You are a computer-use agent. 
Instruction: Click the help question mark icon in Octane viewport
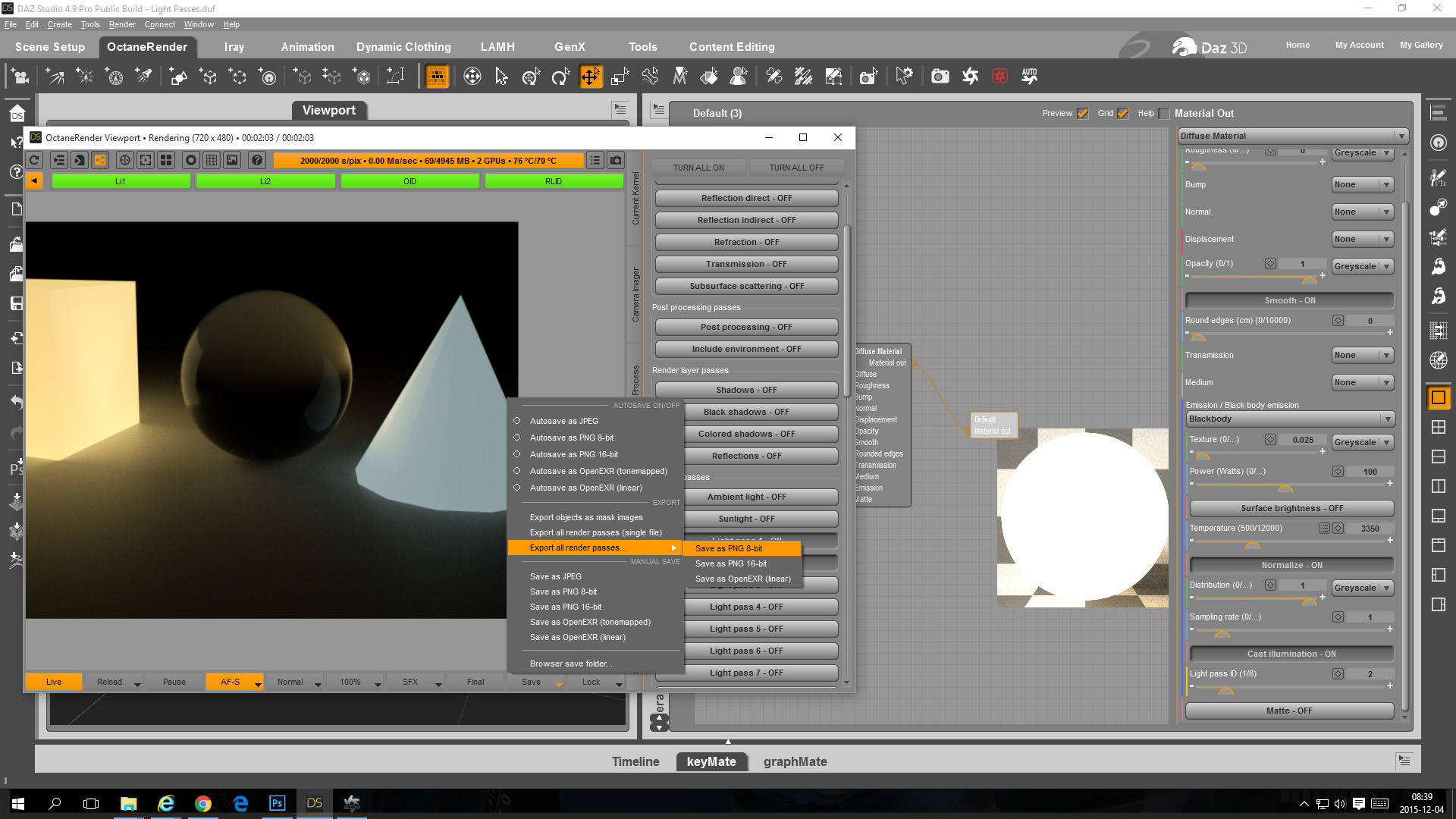click(257, 160)
